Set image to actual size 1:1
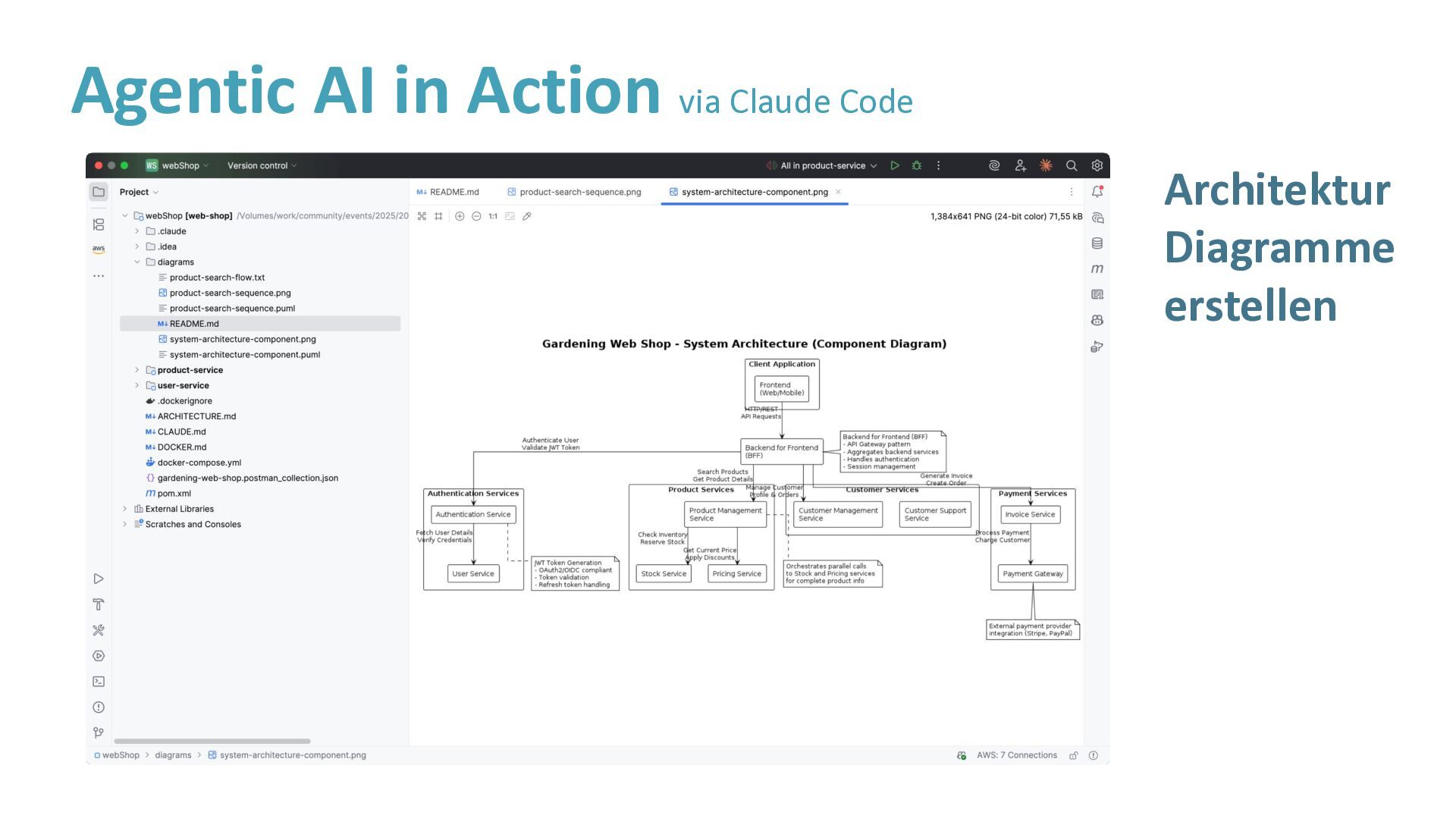 (493, 216)
